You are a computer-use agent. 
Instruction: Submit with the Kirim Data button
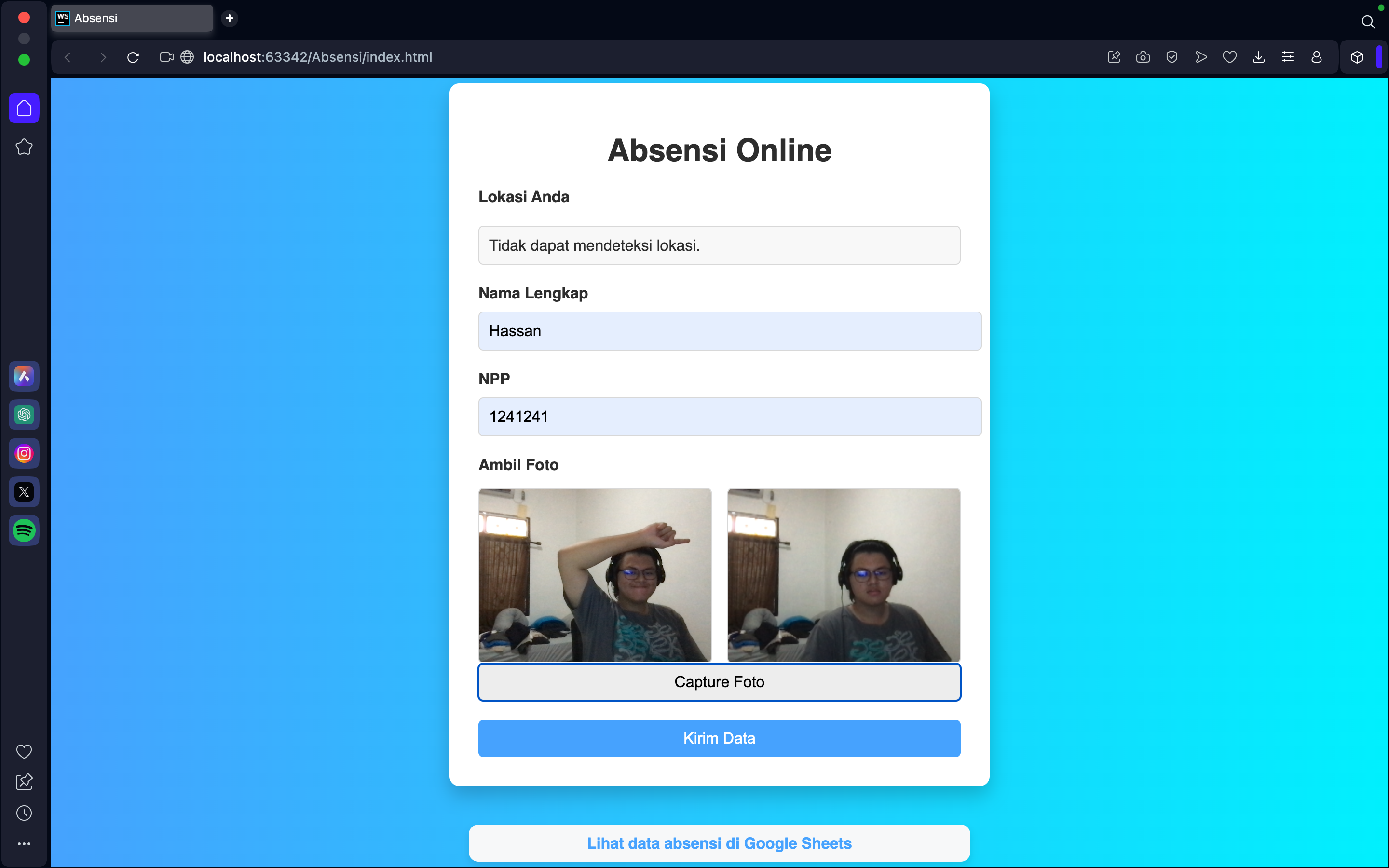(x=719, y=738)
